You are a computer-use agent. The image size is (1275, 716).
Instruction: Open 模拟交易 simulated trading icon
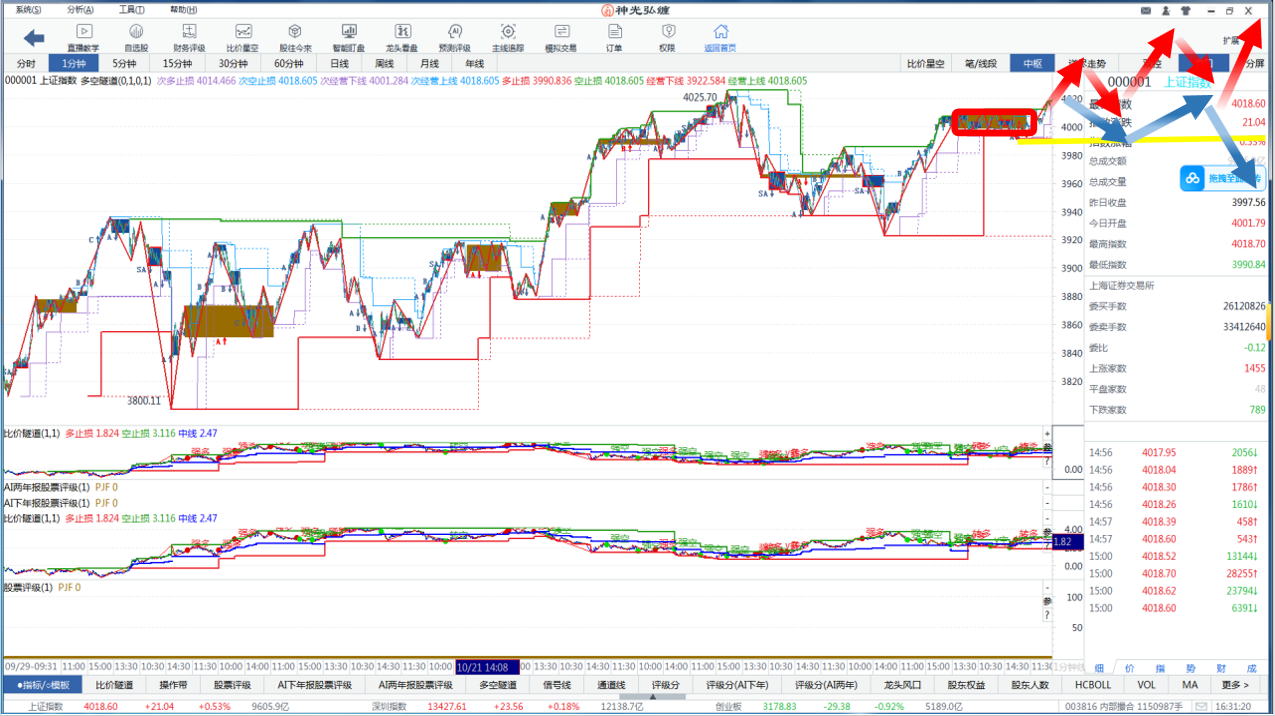click(561, 38)
